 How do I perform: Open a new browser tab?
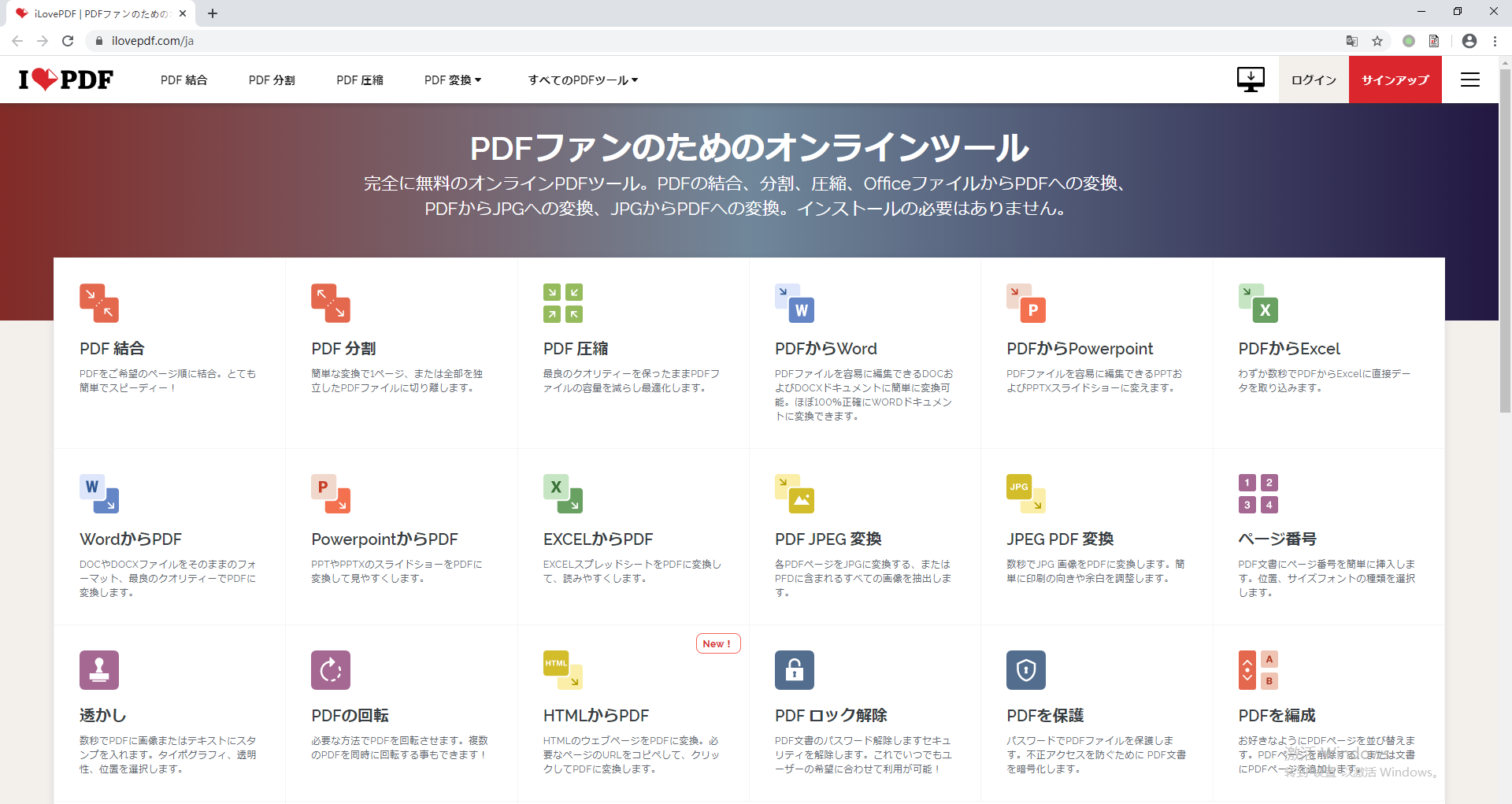213,13
